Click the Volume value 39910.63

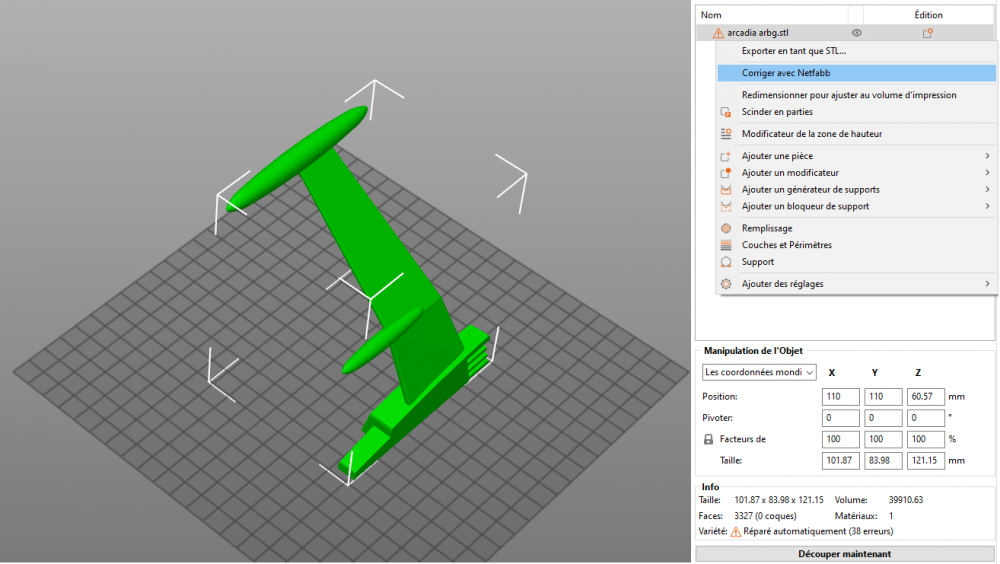point(906,500)
